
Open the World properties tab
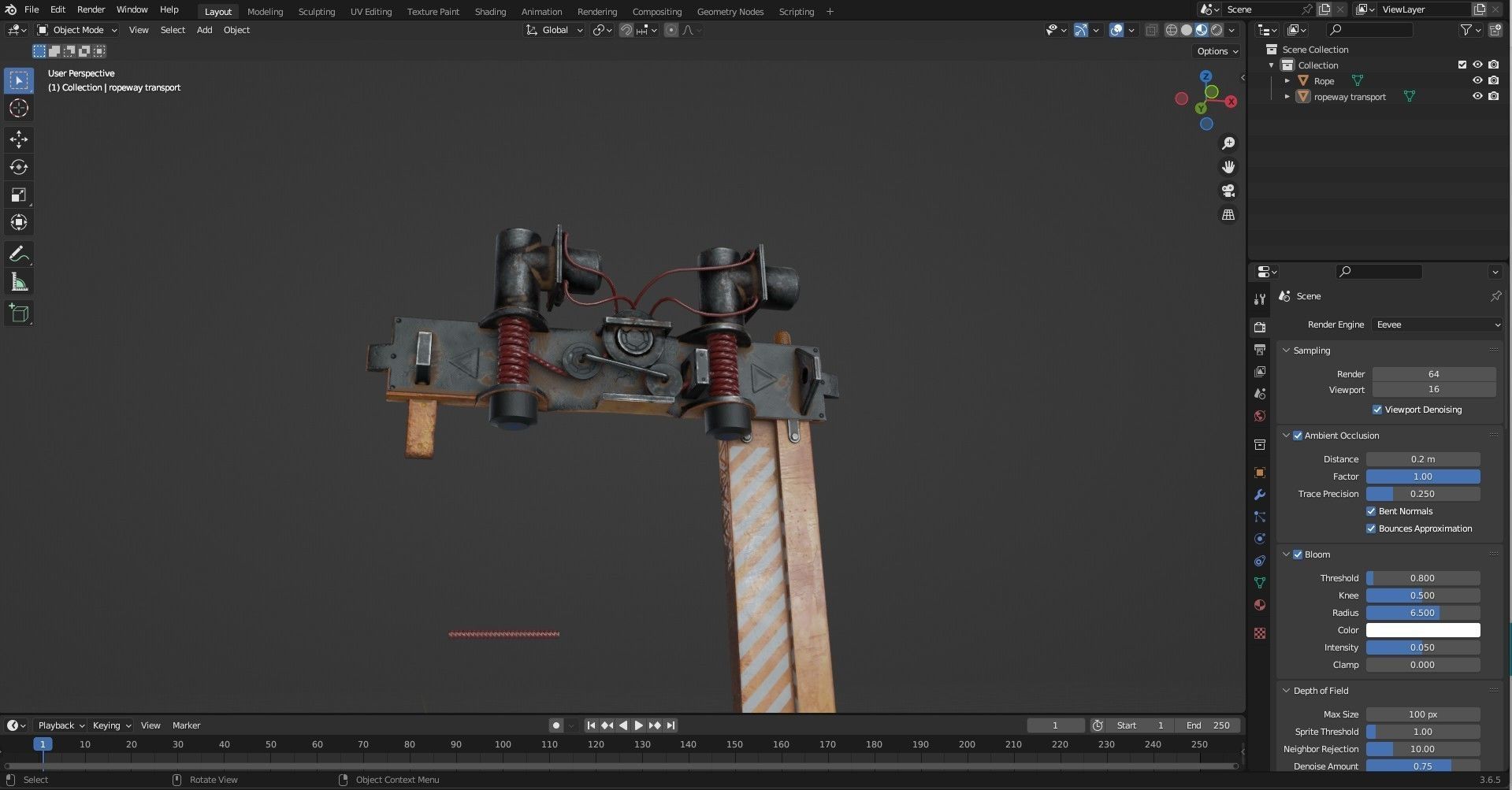[x=1260, y=416]
